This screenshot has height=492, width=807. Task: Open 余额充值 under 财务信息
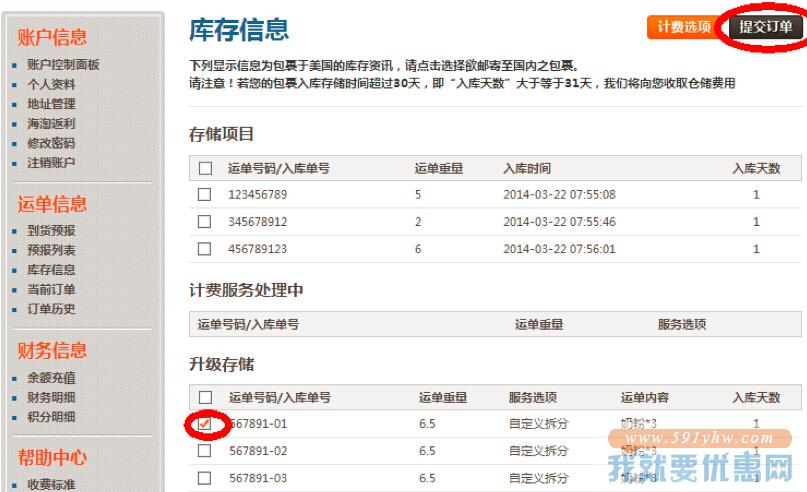(51, 378)
